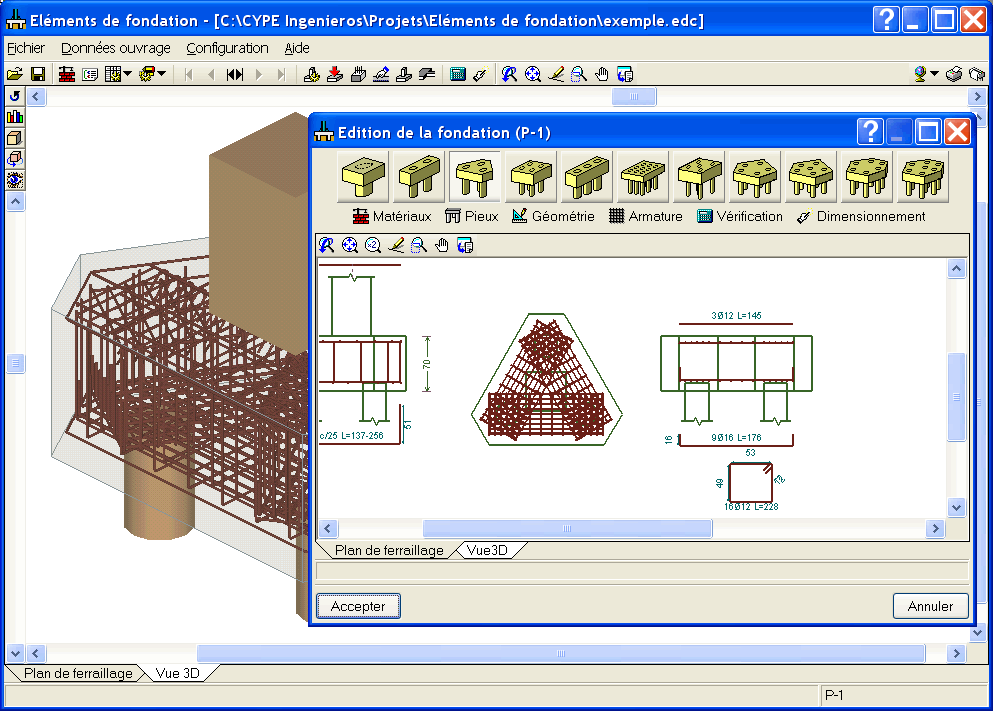Select the last pile cap type icon
This screenshot has height=711, width=993.
click(x=923, y=177)
